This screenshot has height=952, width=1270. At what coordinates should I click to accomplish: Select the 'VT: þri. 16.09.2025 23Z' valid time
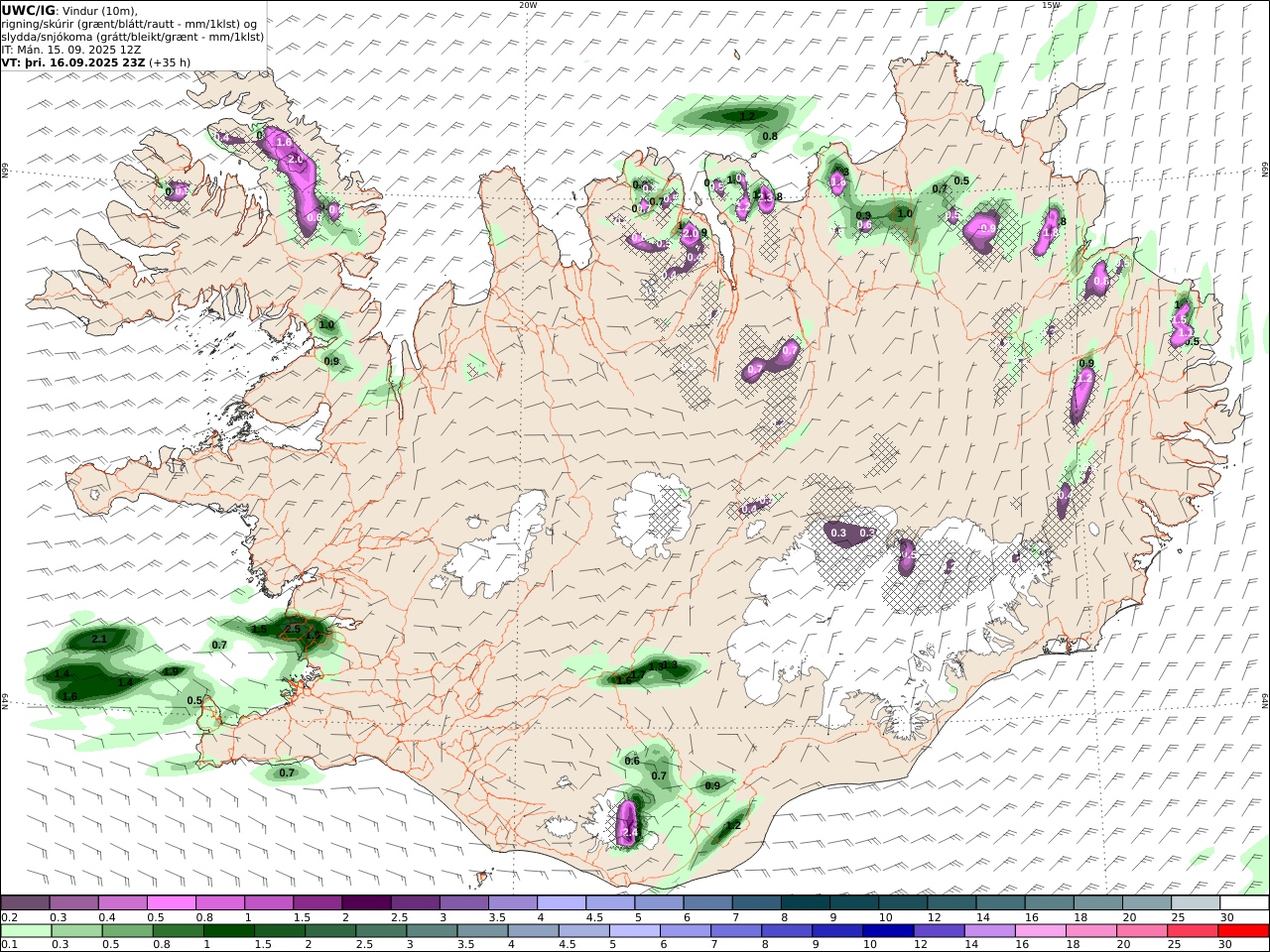pyautogui.click(x=73, y=62)
